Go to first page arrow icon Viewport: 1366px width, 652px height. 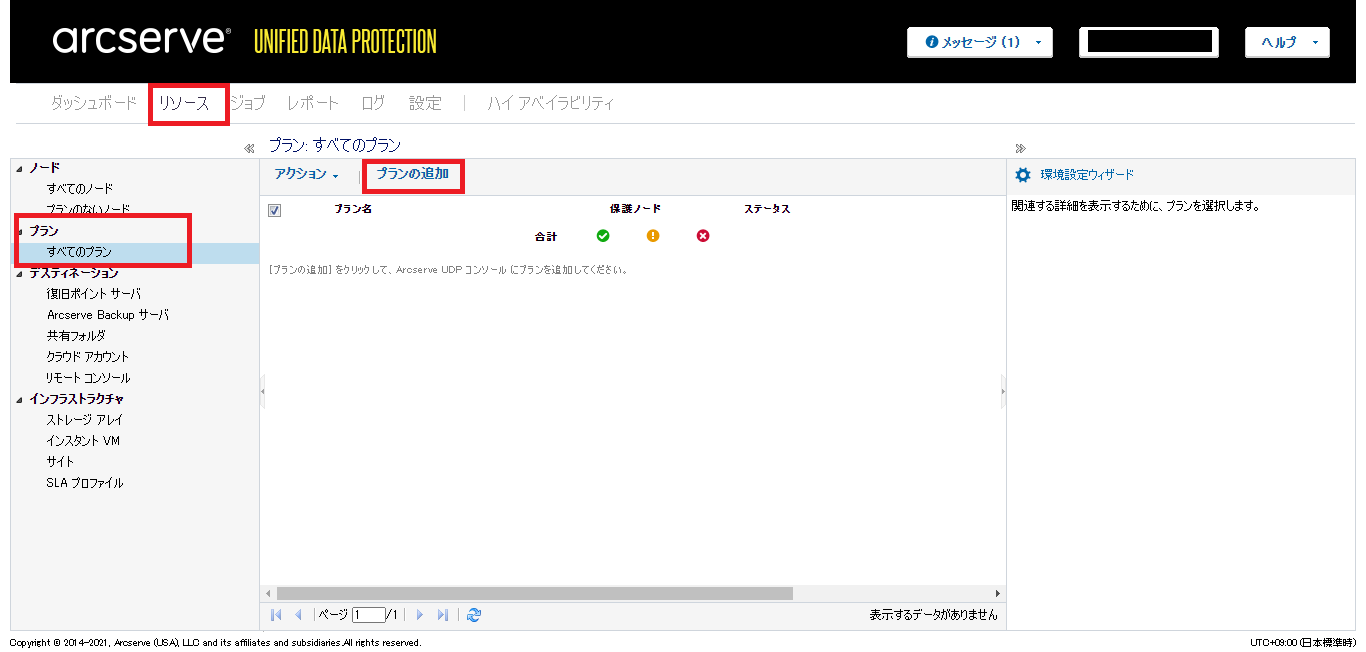276,615
